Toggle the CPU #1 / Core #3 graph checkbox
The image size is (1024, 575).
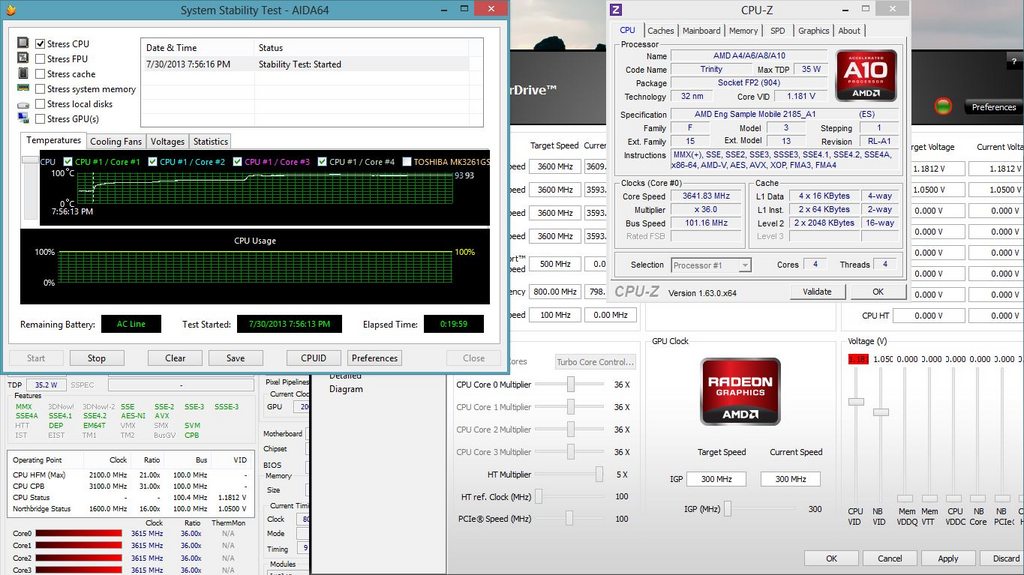pos(238,162)
